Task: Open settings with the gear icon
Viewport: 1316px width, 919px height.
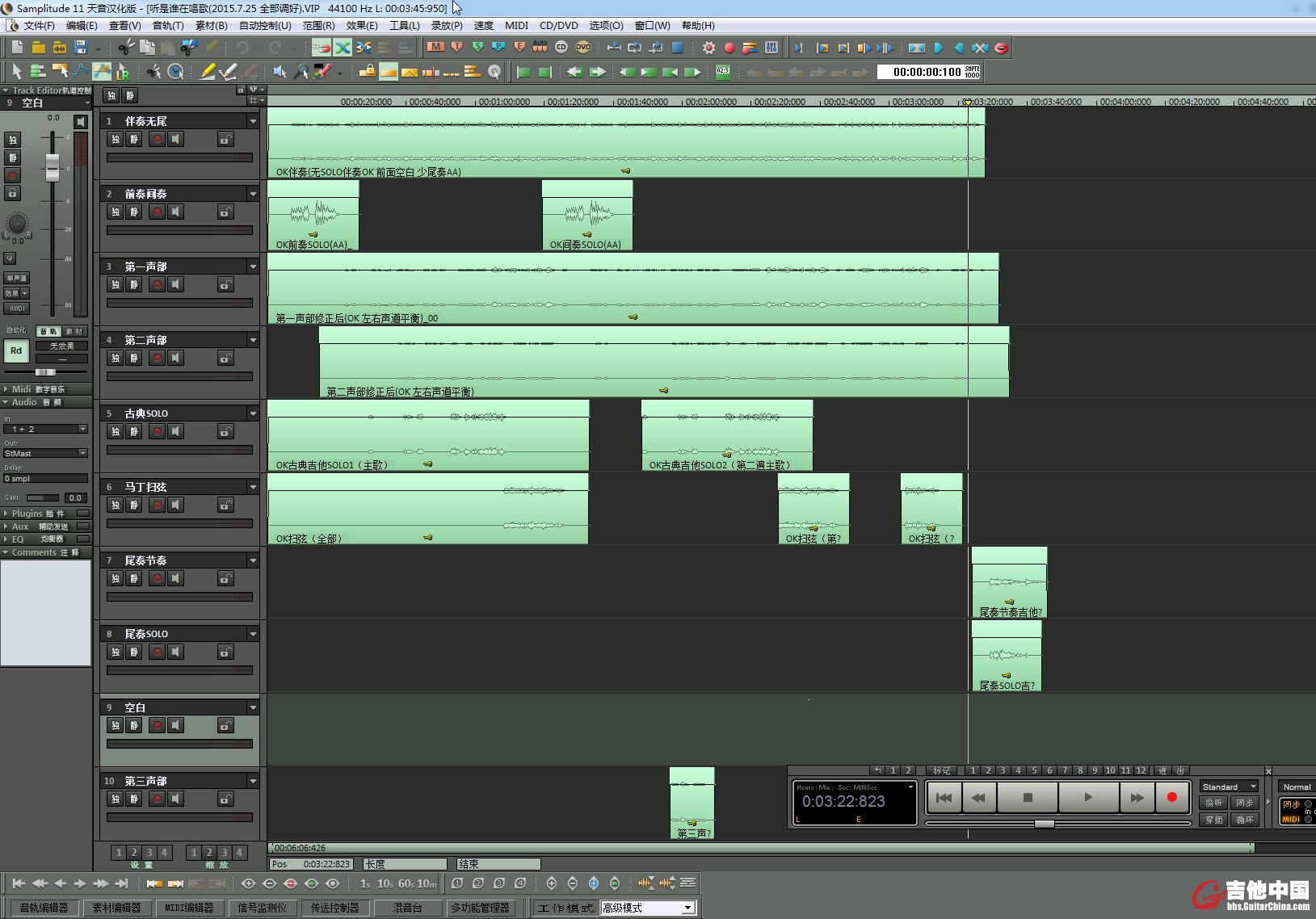Action: [708, 48]
